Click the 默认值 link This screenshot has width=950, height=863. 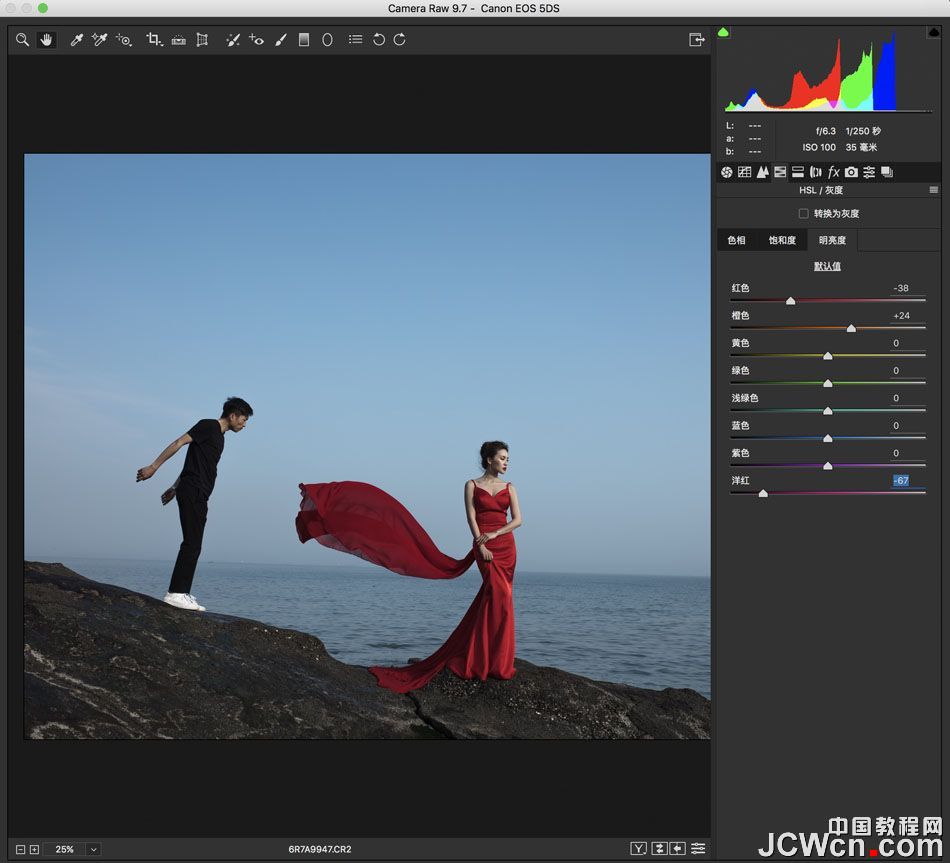[827, 266]
